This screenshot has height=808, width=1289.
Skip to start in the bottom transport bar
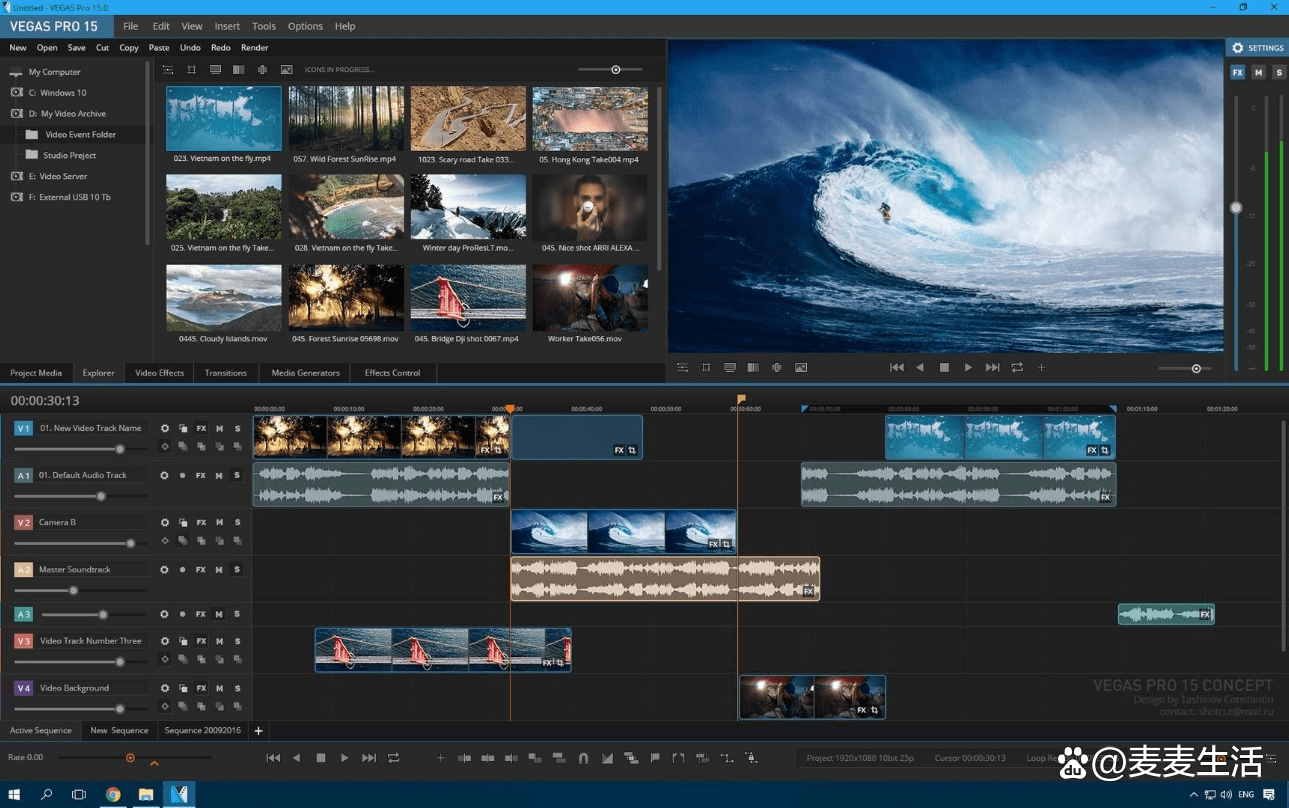click(x=273, y=758)
